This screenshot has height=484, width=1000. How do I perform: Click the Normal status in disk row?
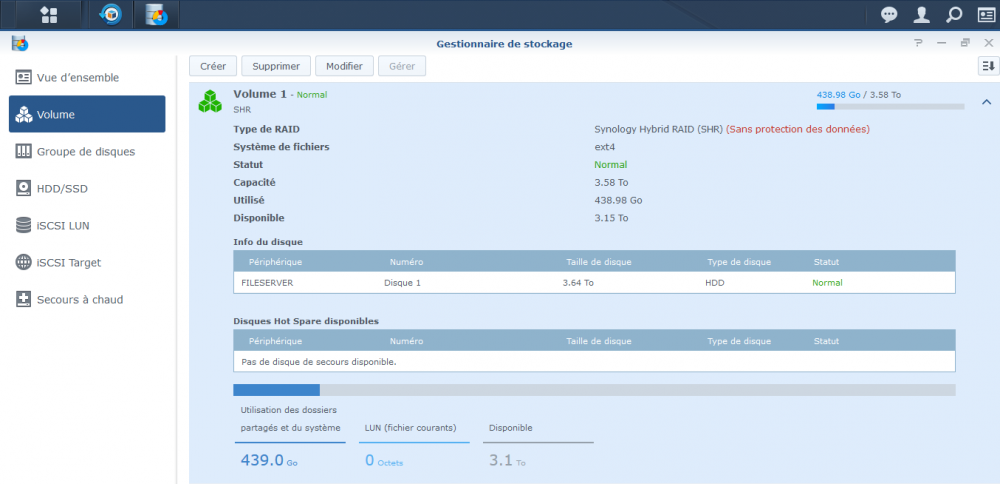(x=827, y=282)
